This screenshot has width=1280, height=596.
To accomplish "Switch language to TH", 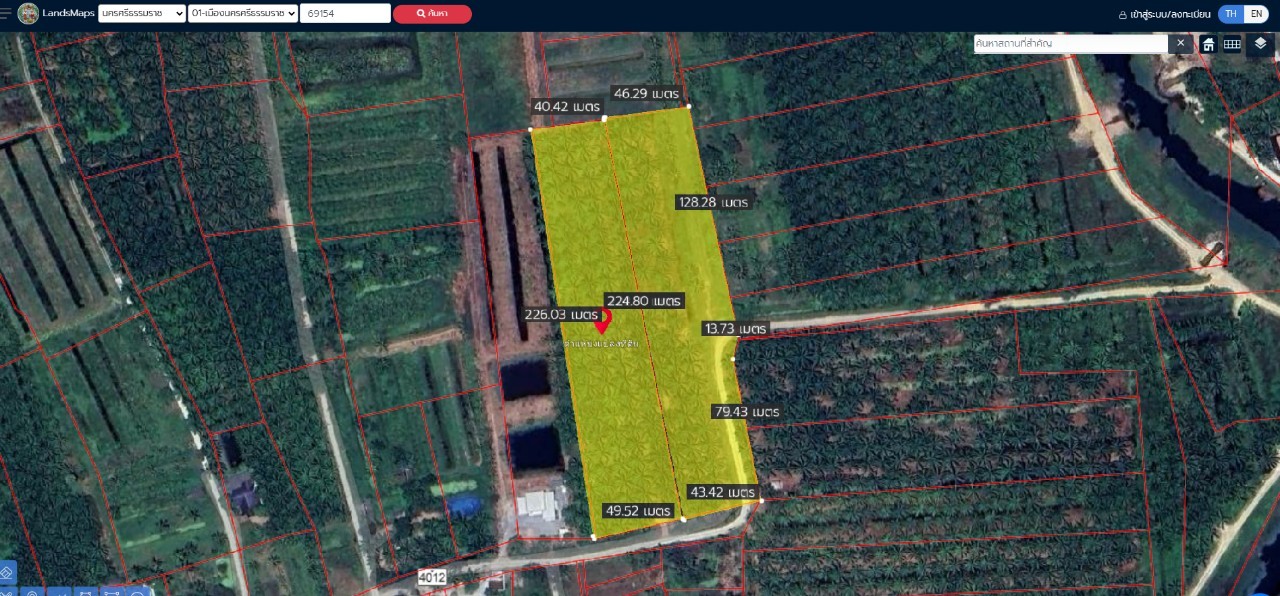I will click(x=1231, y=14).
